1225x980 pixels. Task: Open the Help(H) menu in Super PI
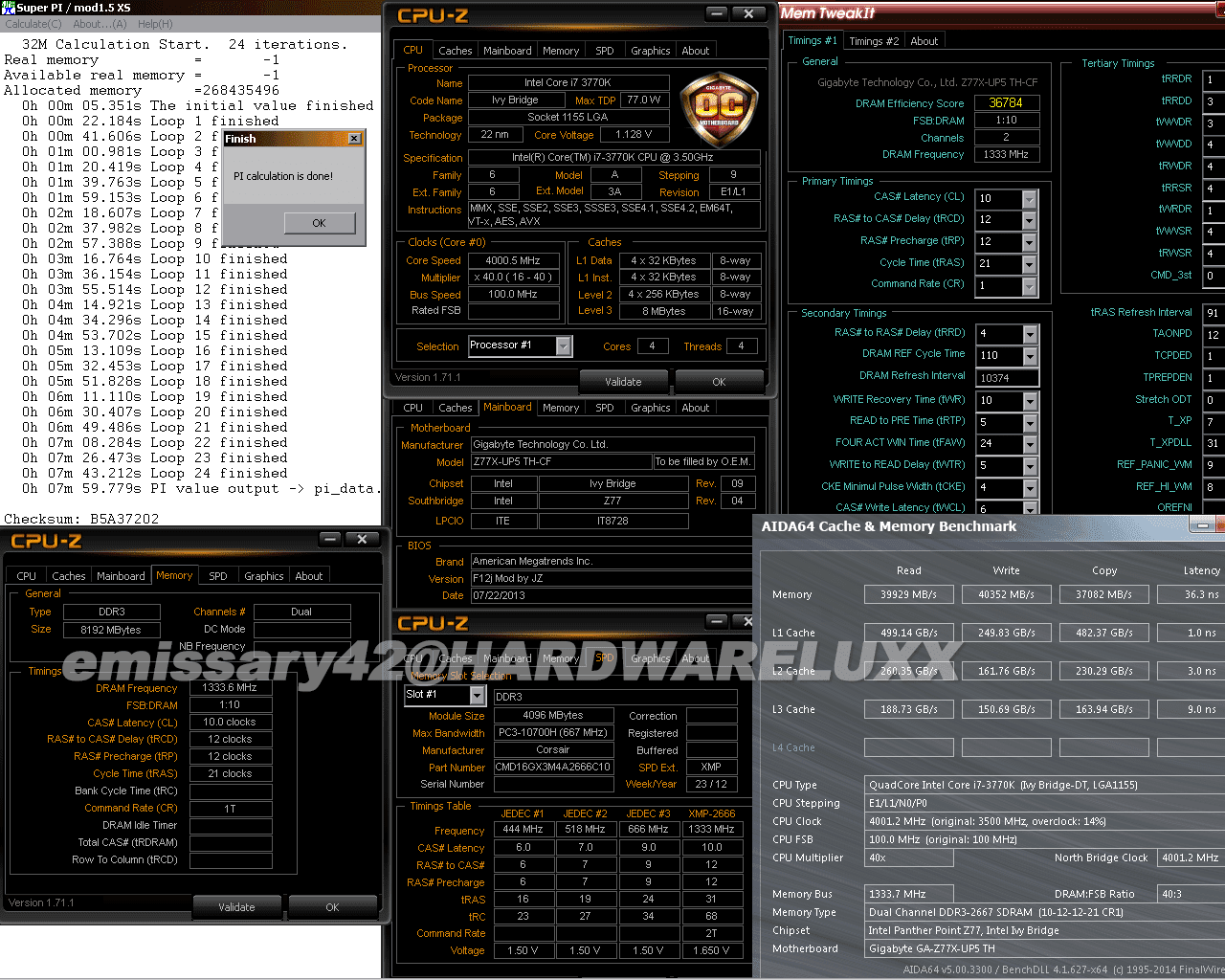click(155, 24)
